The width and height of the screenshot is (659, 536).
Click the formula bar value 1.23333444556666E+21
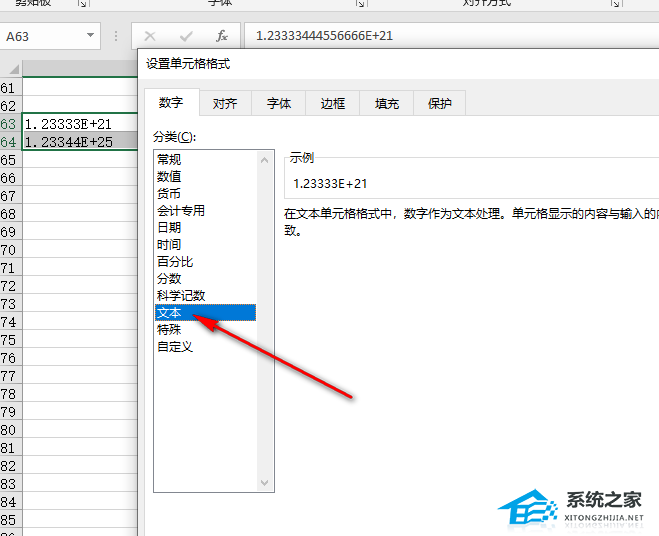point(324,36)
